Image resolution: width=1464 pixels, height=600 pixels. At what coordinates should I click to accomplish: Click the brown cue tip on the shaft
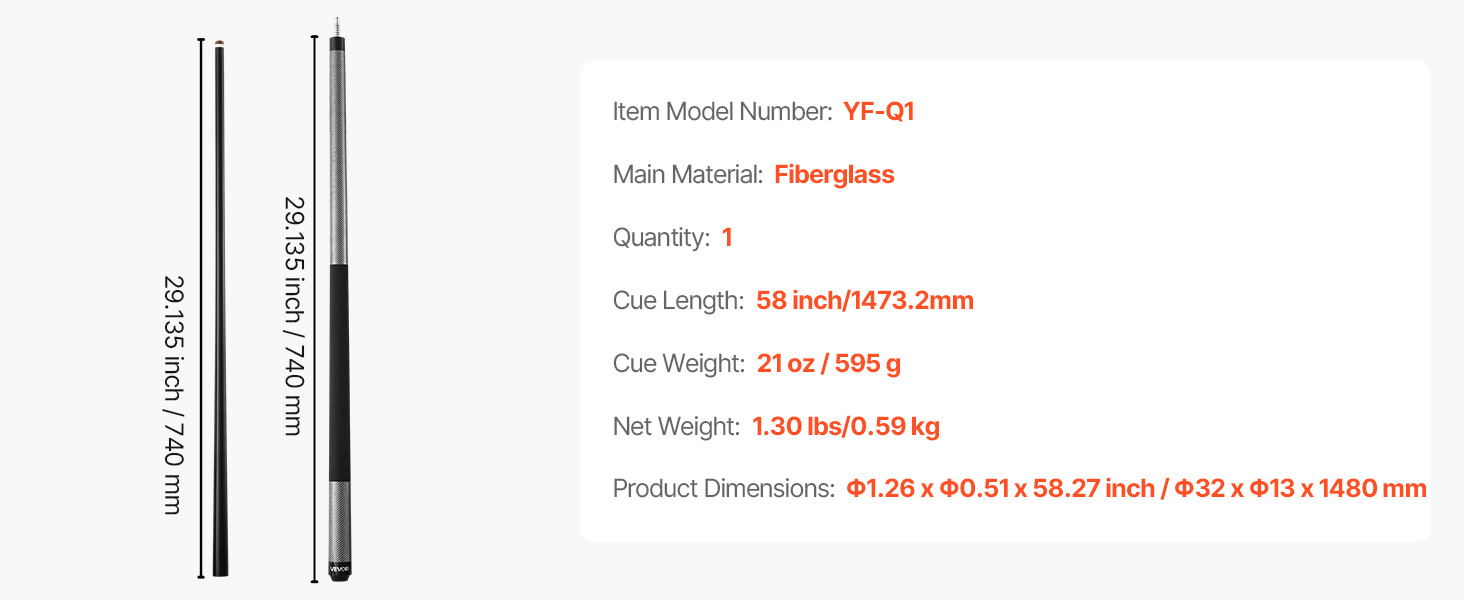click(x=219, y=43)
